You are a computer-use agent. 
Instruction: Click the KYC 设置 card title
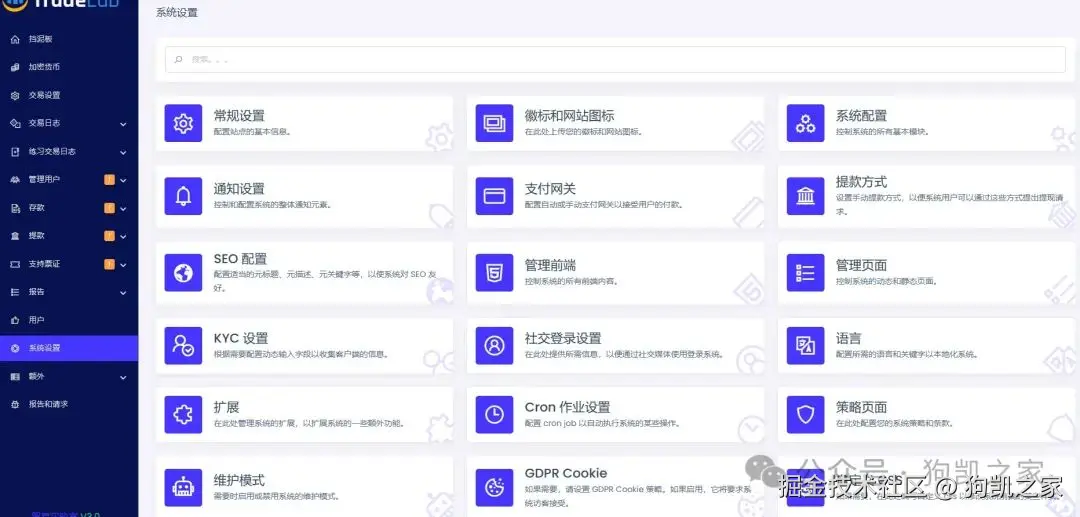click(241, 339)
